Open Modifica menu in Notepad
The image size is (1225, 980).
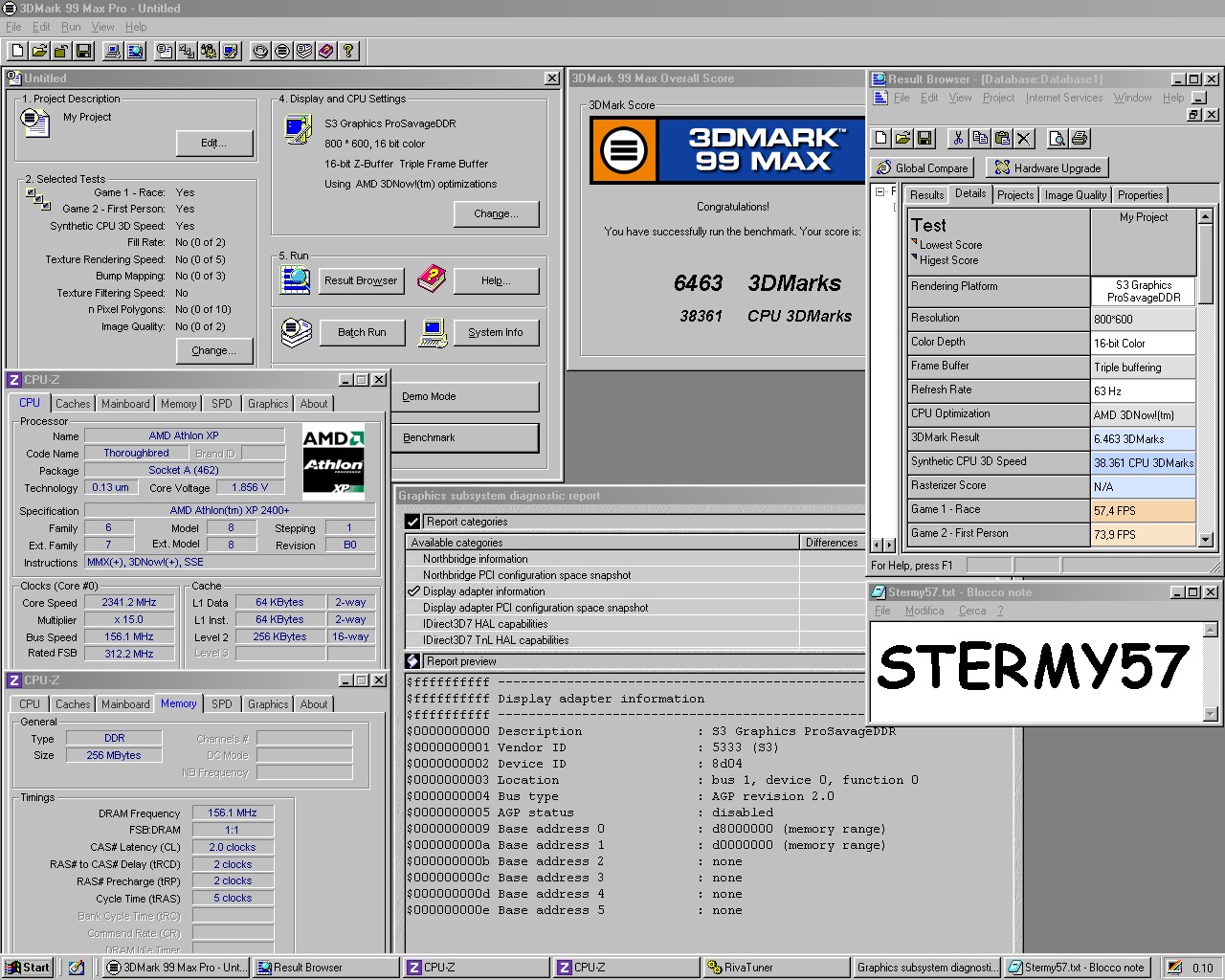(924, 611)
